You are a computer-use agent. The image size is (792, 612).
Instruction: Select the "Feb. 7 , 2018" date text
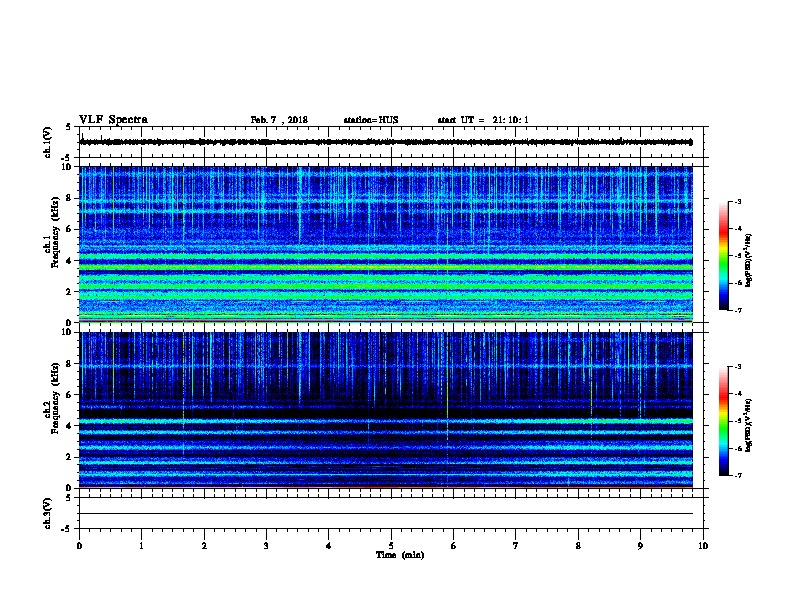(279, 120)
